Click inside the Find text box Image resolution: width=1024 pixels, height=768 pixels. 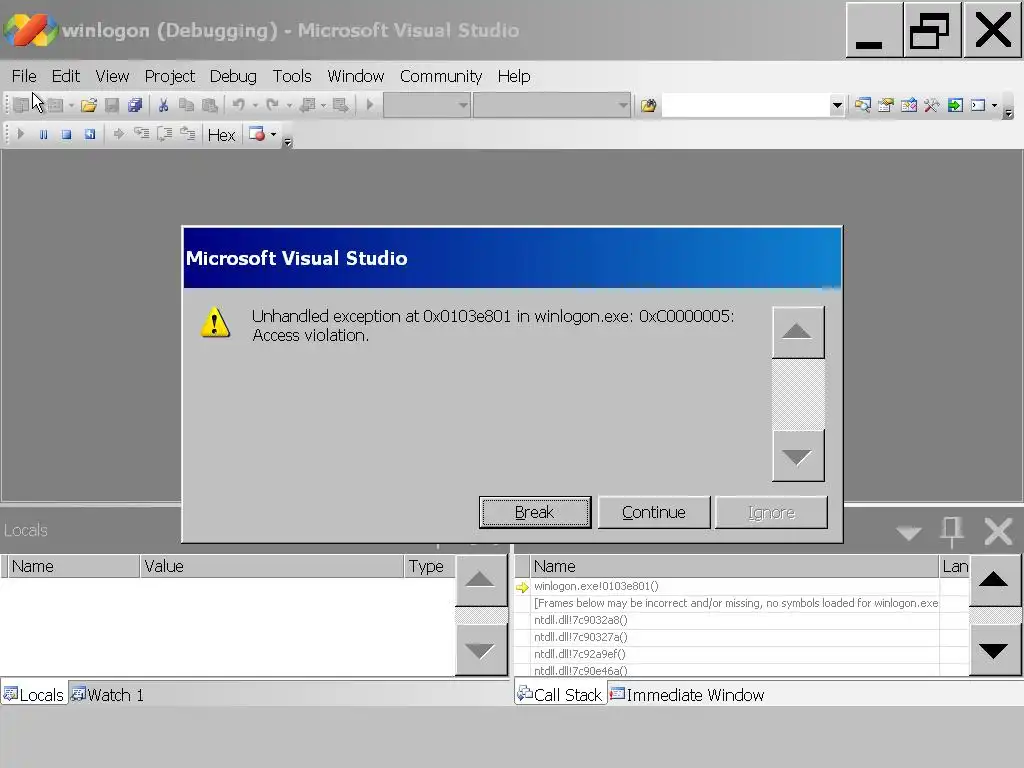coord(745,105)
